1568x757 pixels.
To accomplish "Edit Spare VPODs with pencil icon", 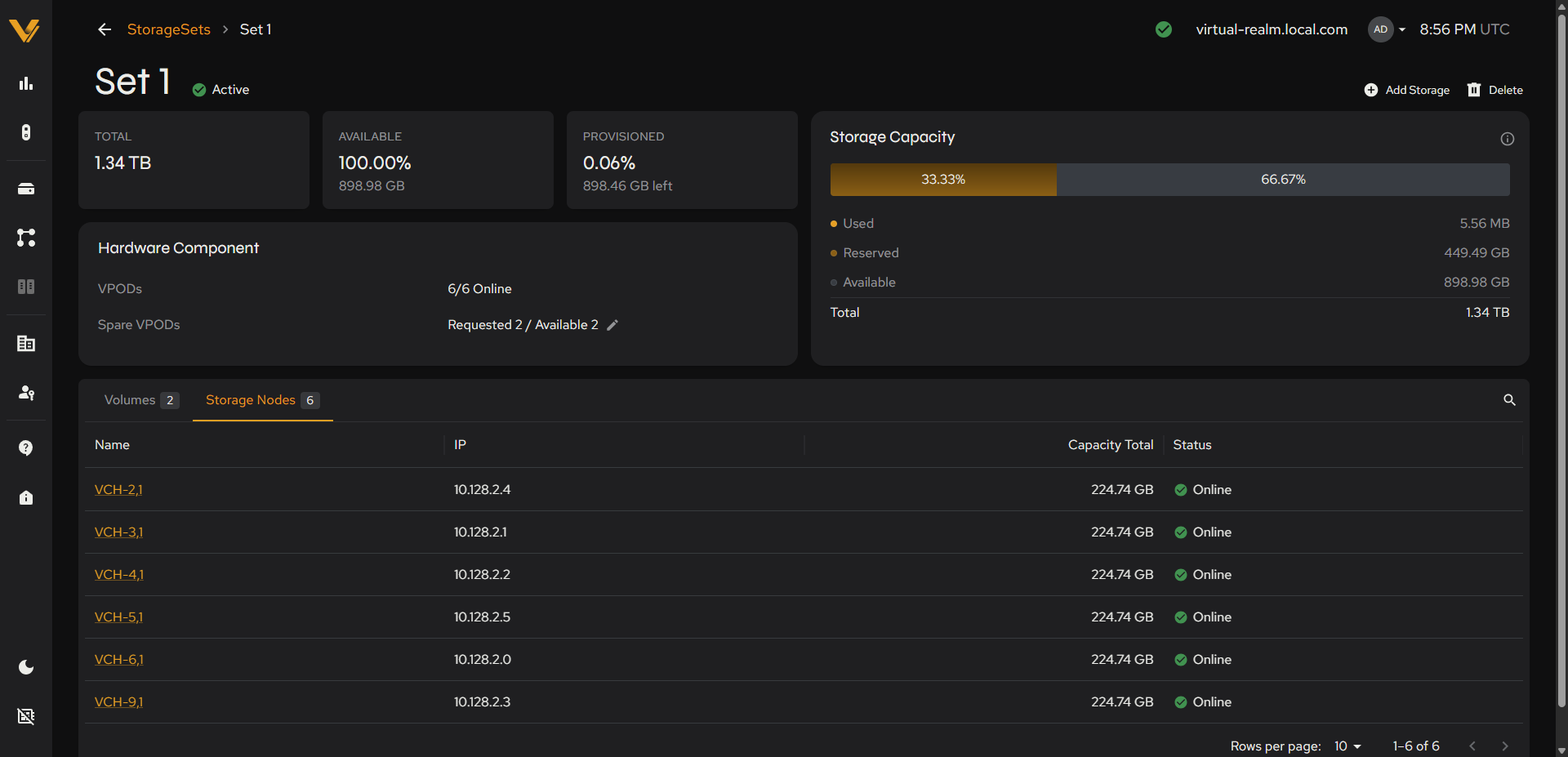I will coord(612,325).
